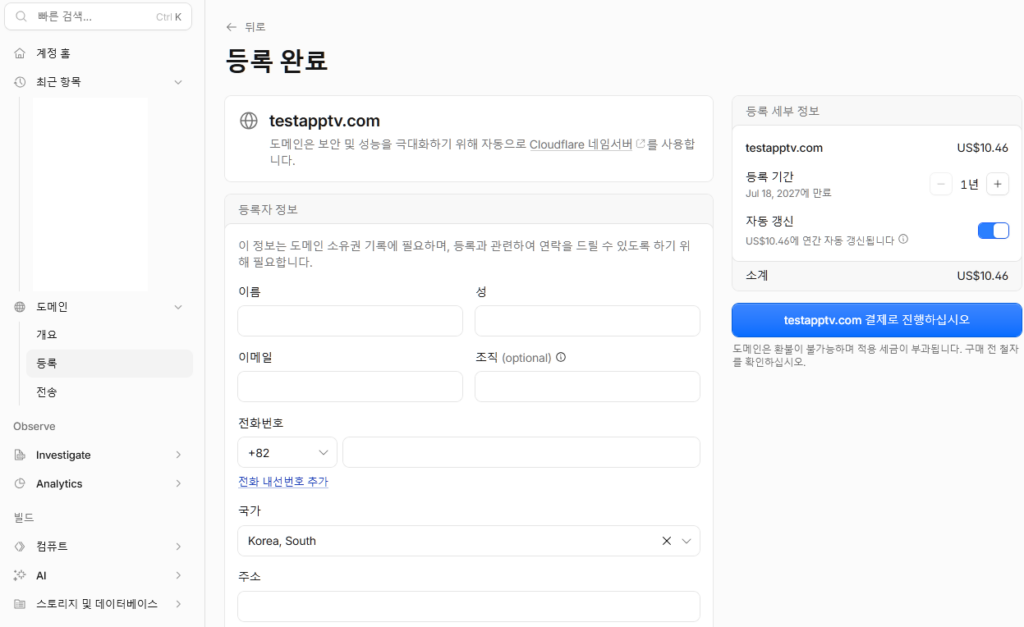The height and width of the screenshot is (627, 1024).
Task: Click the US$10.46 소계 amount
Action: (x=982, y=276)
